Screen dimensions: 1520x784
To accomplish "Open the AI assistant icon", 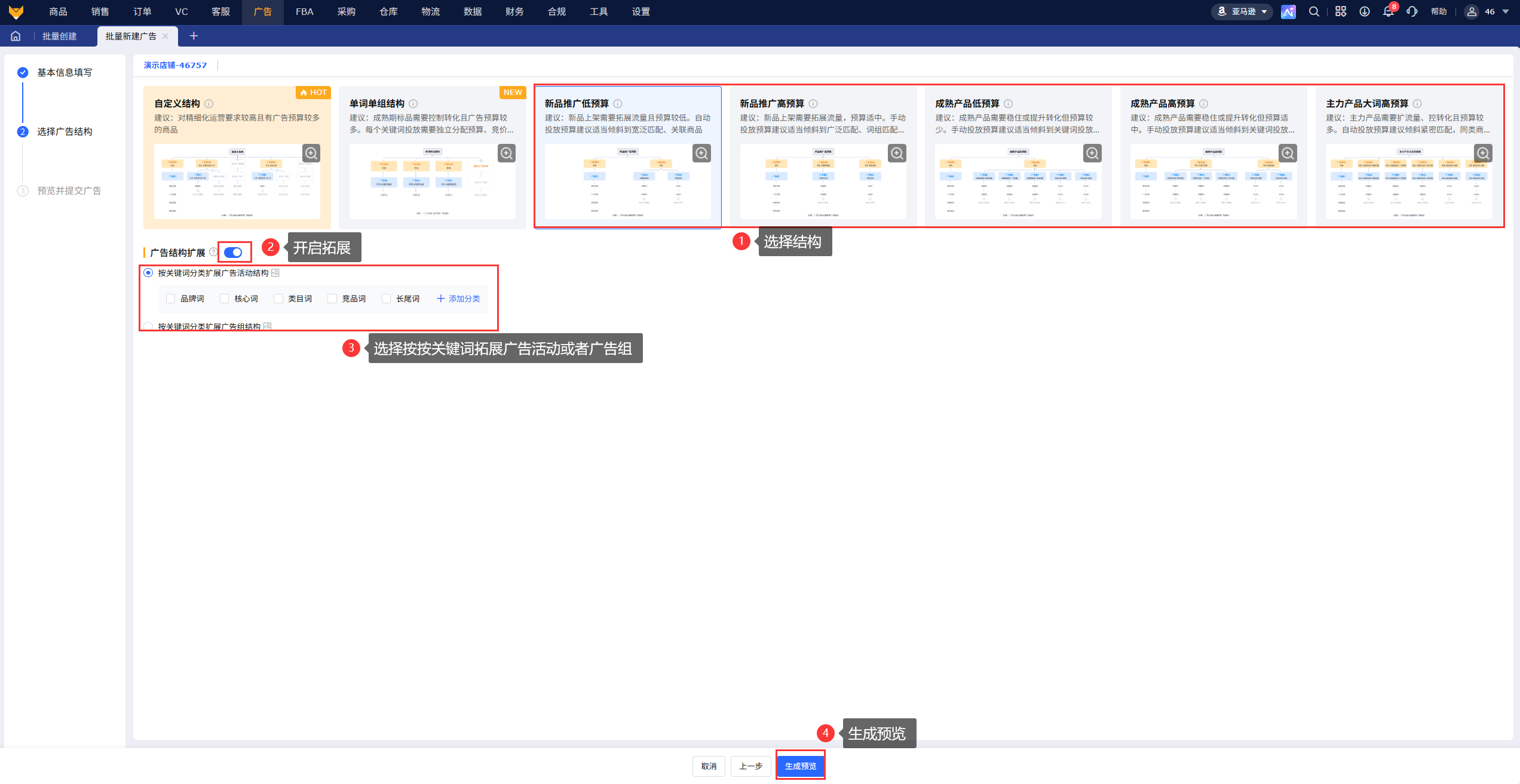I will click(1288, 11).
